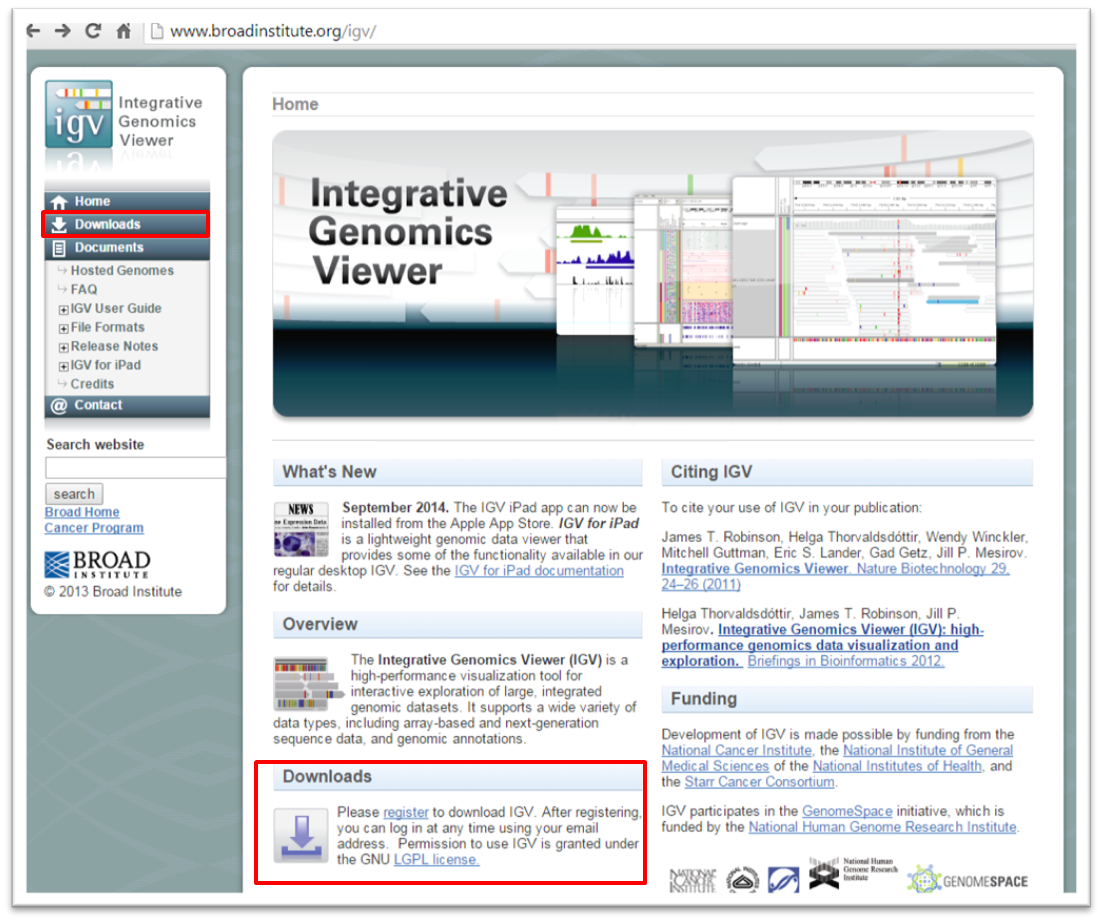Open Hosted Genomes in sidebar

click(x=122, y=271)
